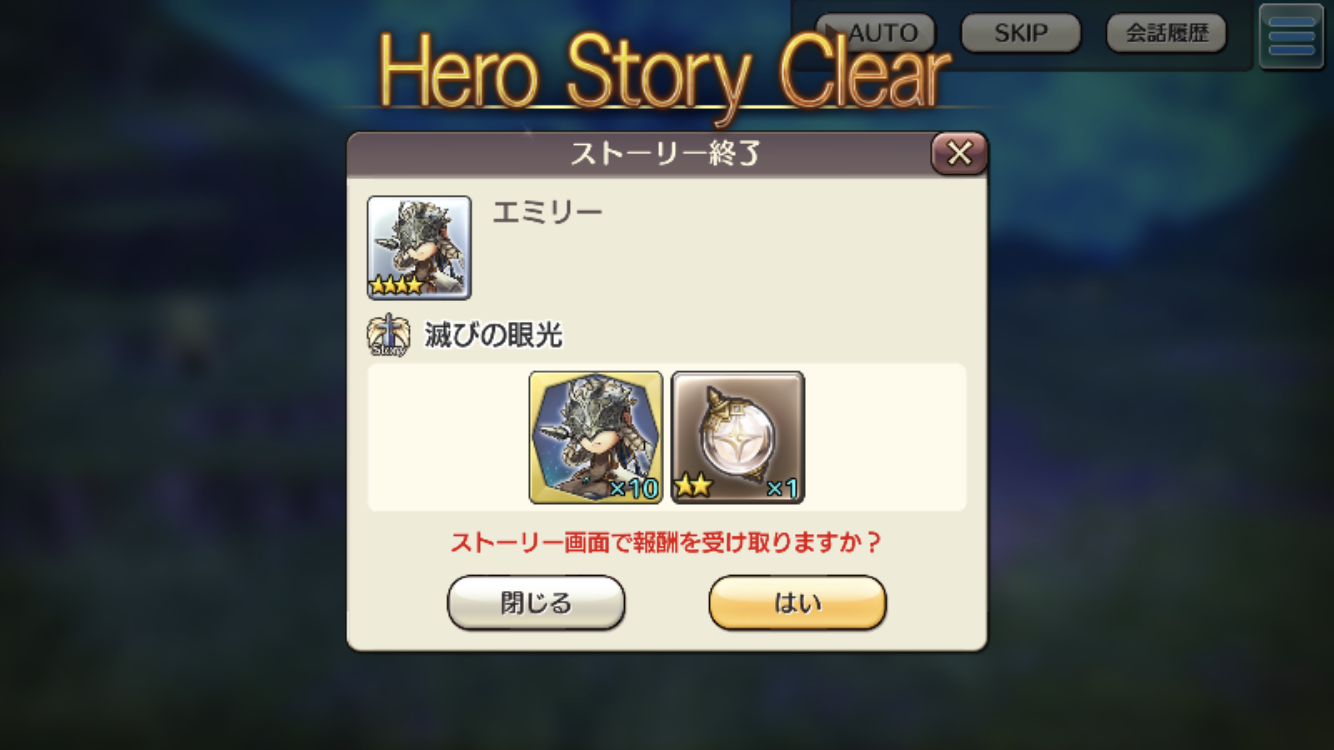This screenshot has width=1334, height=750.
Task: Click the 滅びの眼光 story title text
Action: tap(493, 336)
